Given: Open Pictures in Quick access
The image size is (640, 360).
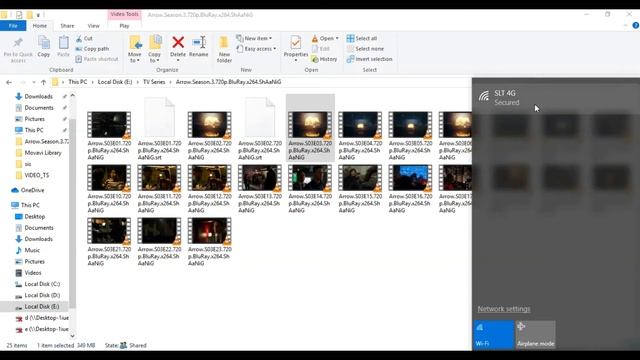Looking at the screenshot, I should point(34,119).
